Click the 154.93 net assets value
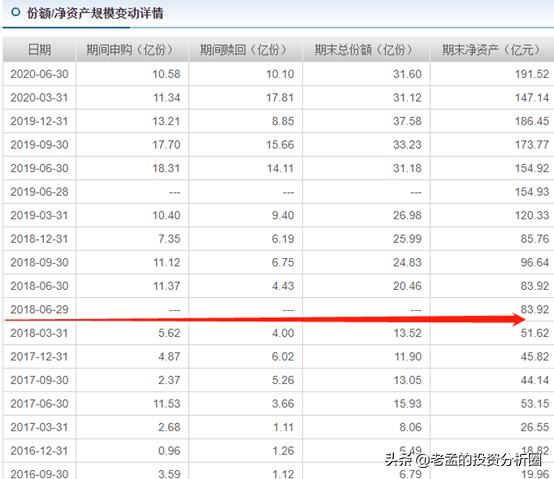Screen dimensions: 554x479 click(532, 192)
